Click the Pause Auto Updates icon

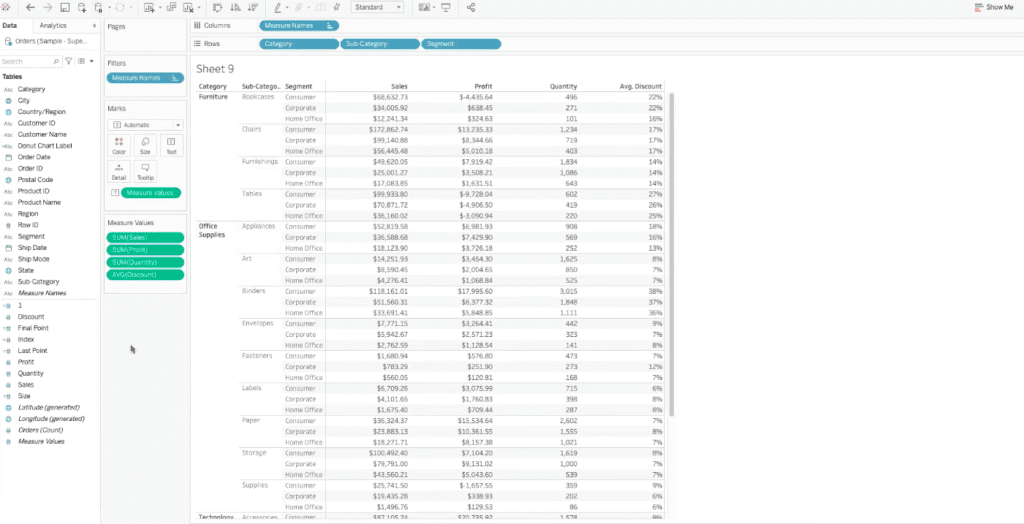point(98,7)
